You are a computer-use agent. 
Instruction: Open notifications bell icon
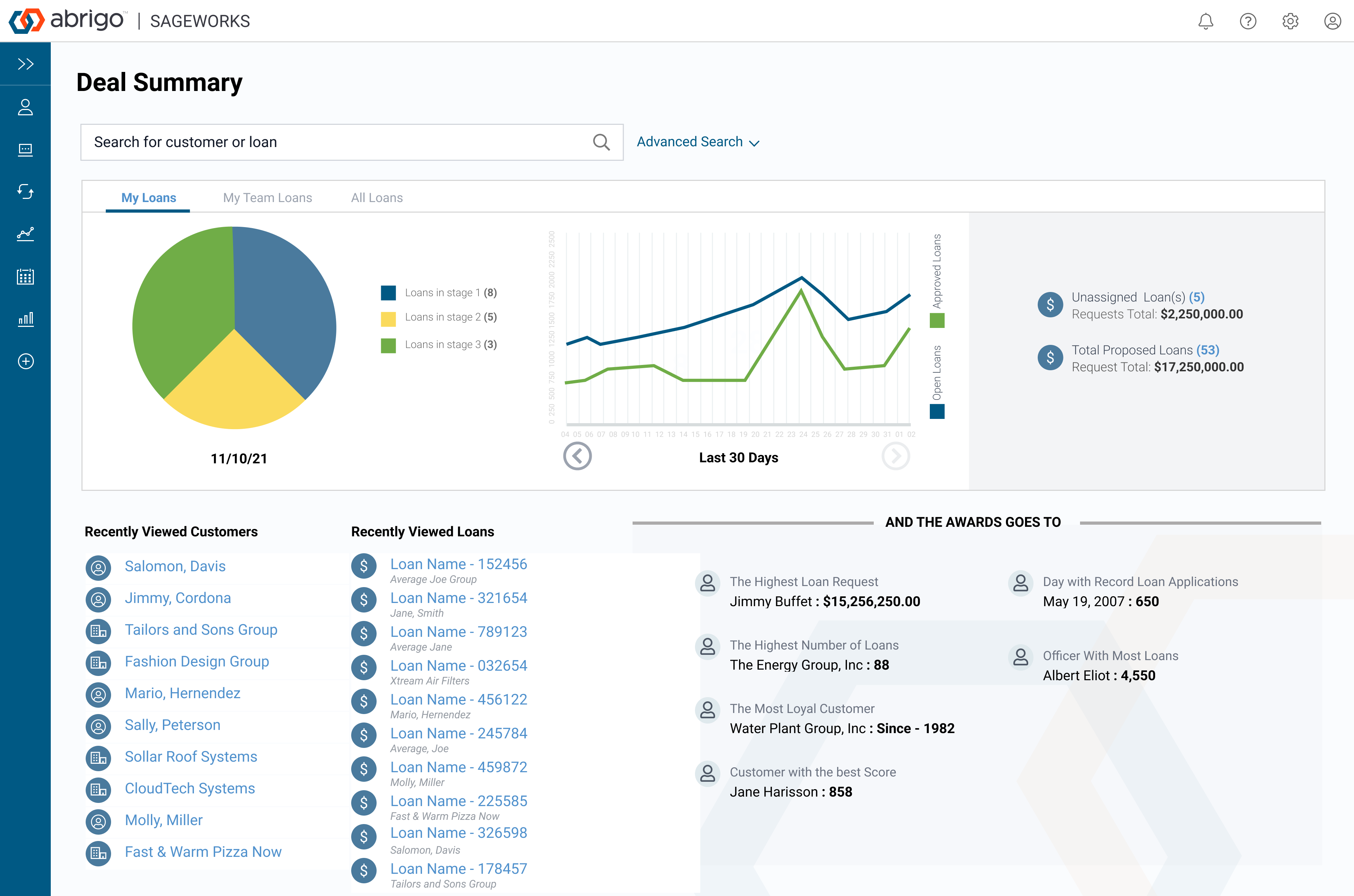pos(1206,21)
